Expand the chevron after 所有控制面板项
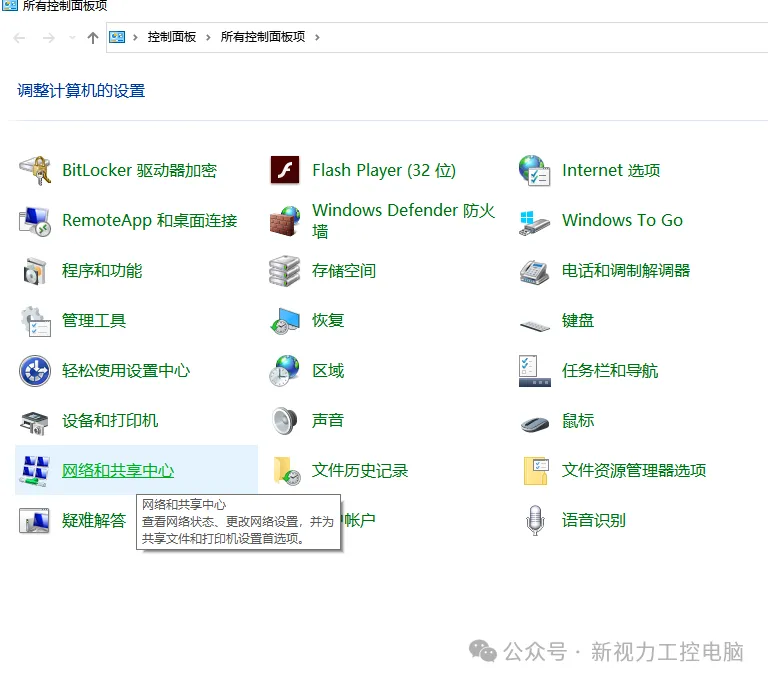Screen dimensions: 768x682 [x=317, y=37]
